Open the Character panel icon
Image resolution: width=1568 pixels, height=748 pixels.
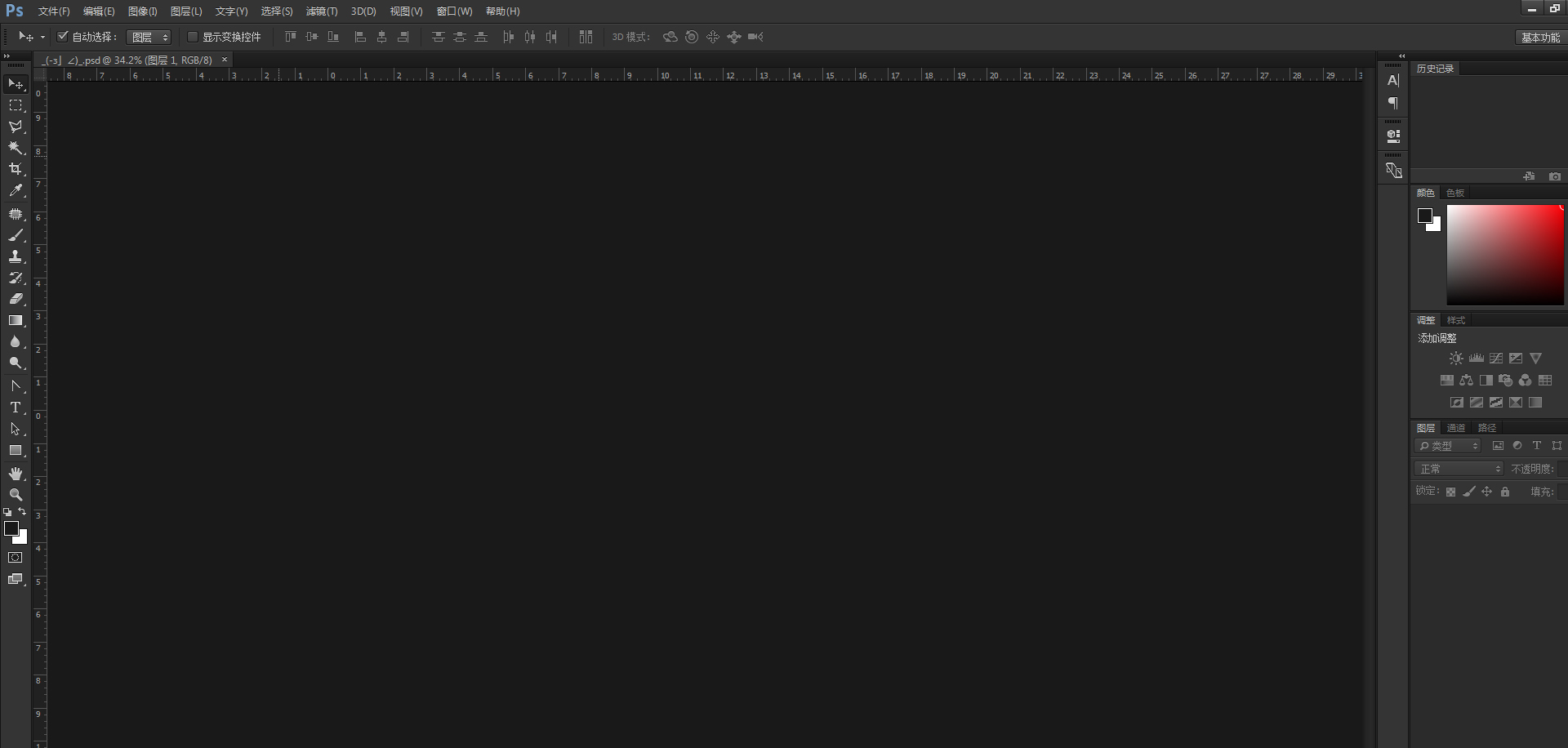1393,80
